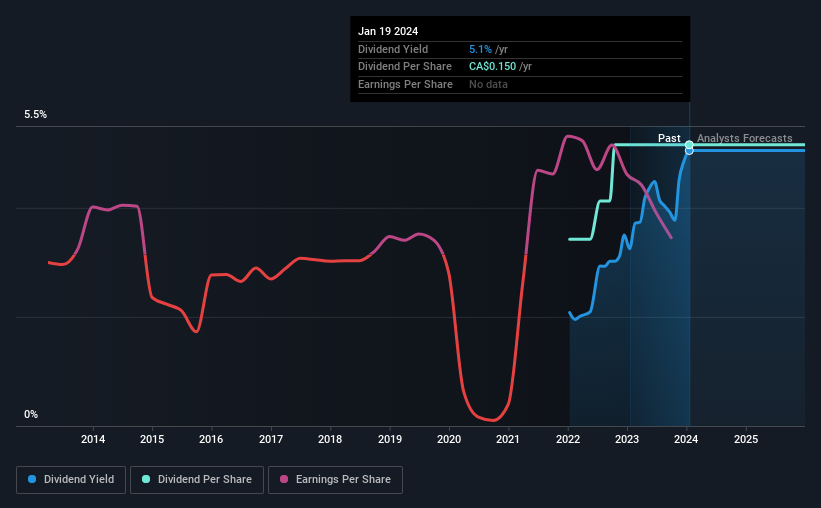Select the 2023 x-axis label
This screenshot has height=508, width=821.
(627, 439)
